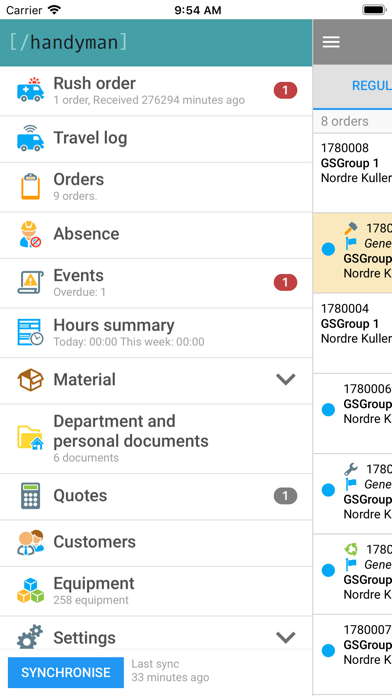Screen dimensions: 392x696
Task: Open Hours summary menu item
Action: (x=156, y=333)
